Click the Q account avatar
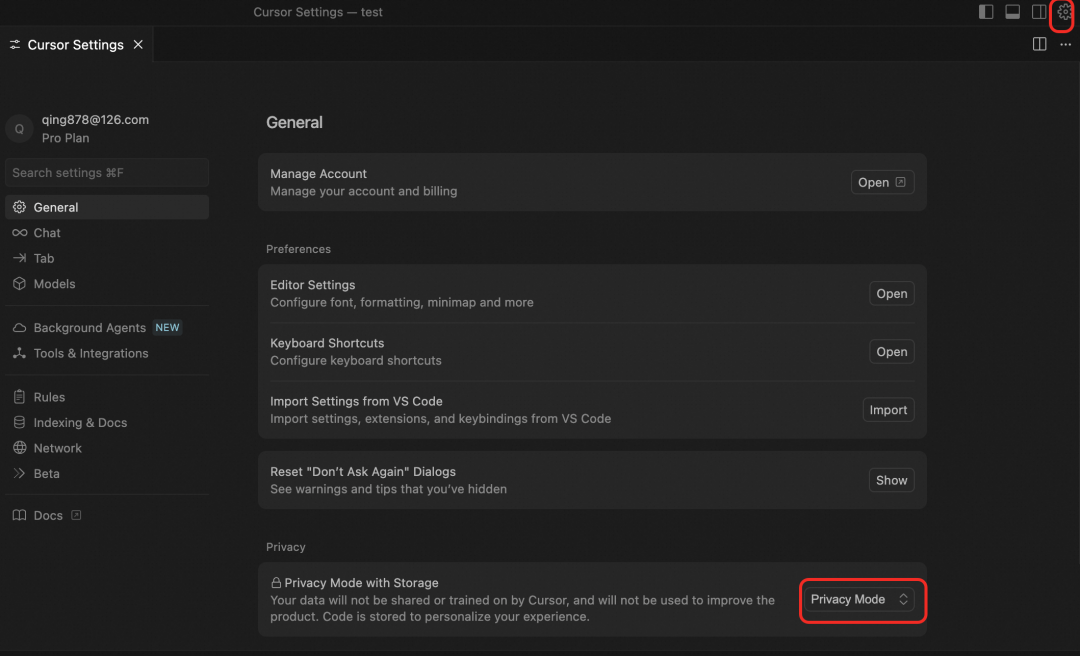1080x656 pixels. (x=19, y=129)
